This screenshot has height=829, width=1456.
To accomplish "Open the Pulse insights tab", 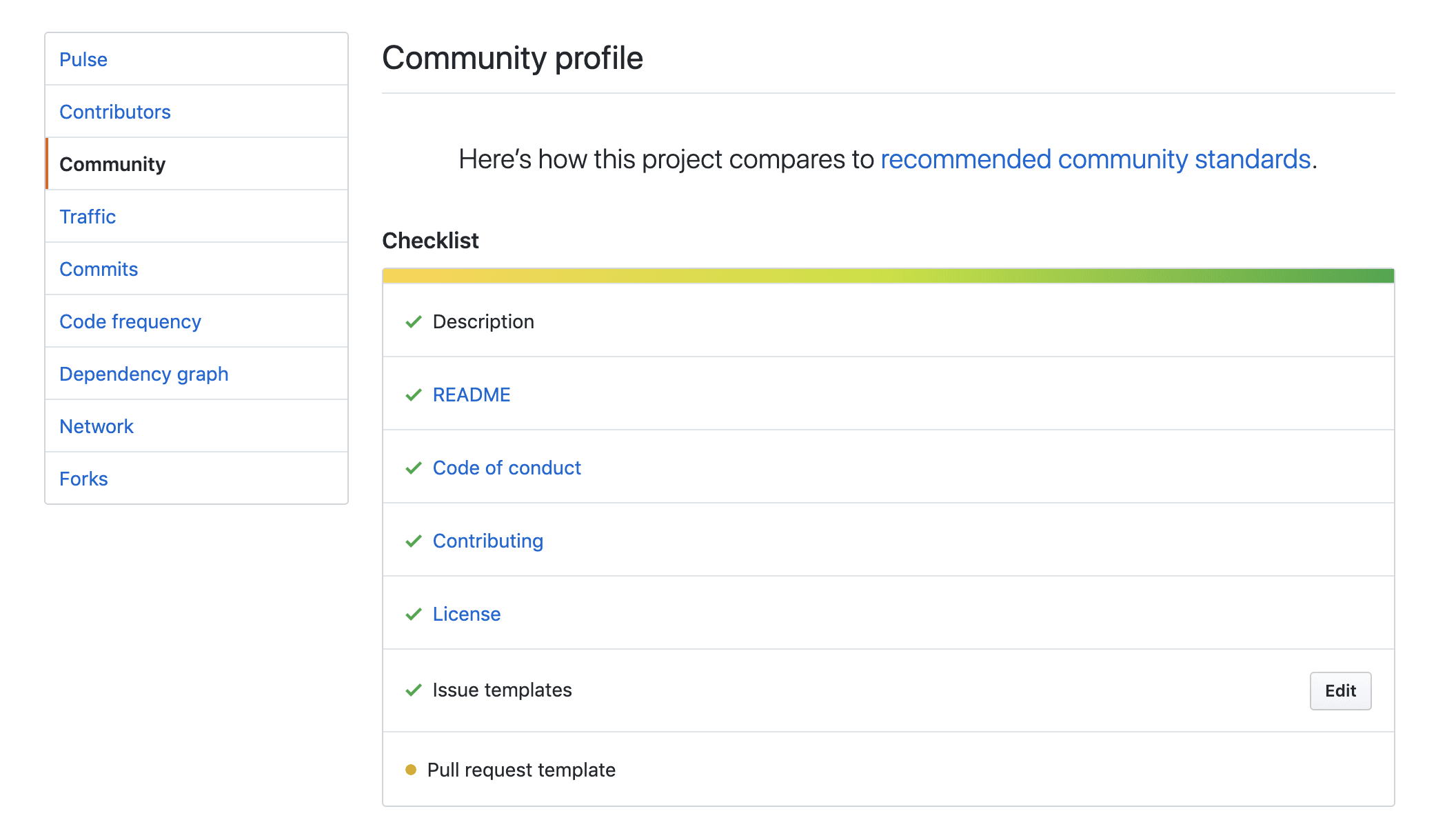I will (83, 59).
